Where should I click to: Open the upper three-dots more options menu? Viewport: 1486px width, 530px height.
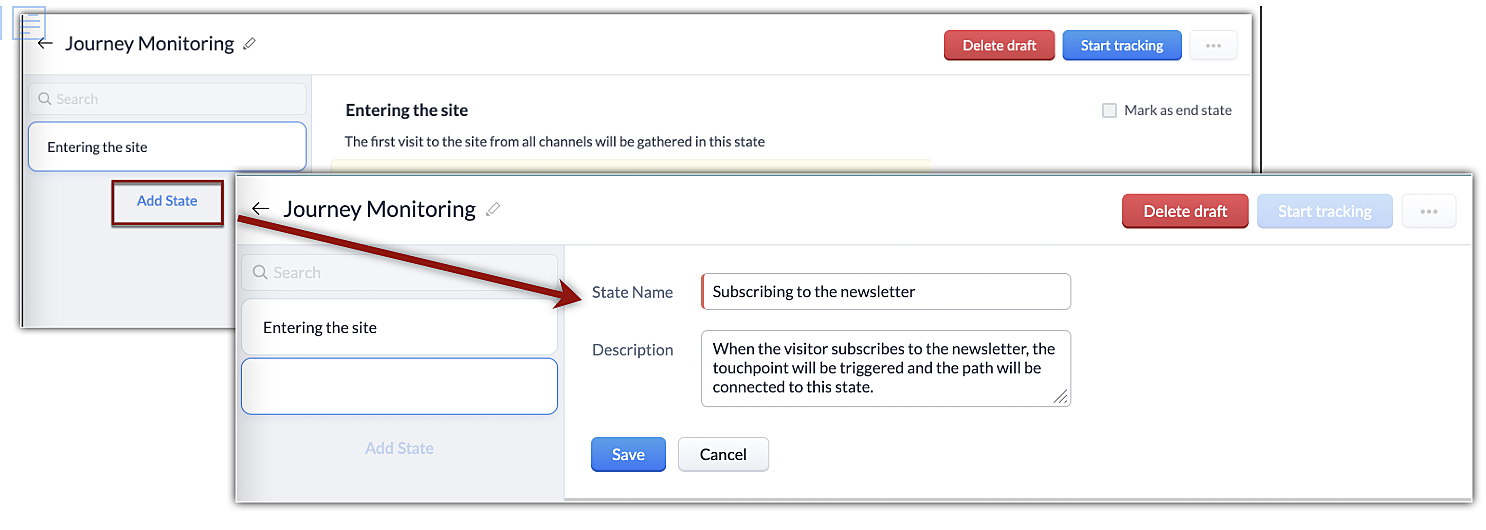click(1213, 46)
